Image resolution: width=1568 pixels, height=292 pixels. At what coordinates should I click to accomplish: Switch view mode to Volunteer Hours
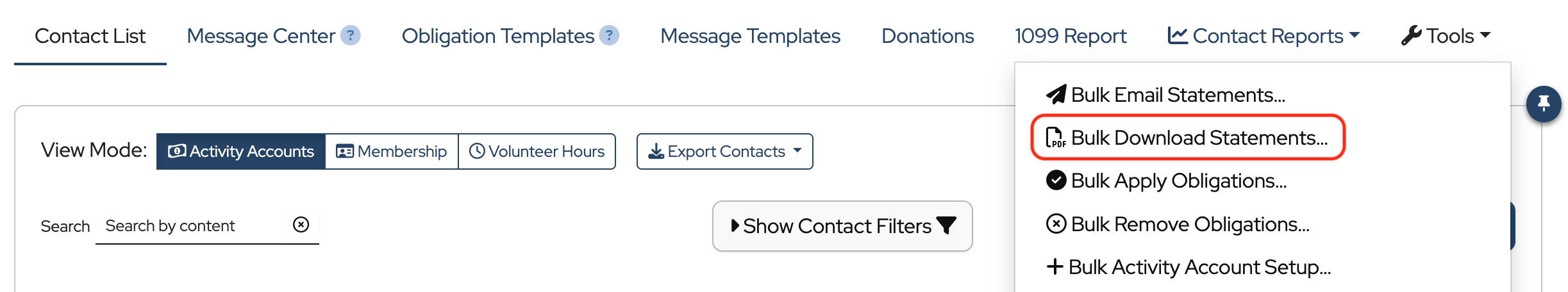[x=537, y=151]
